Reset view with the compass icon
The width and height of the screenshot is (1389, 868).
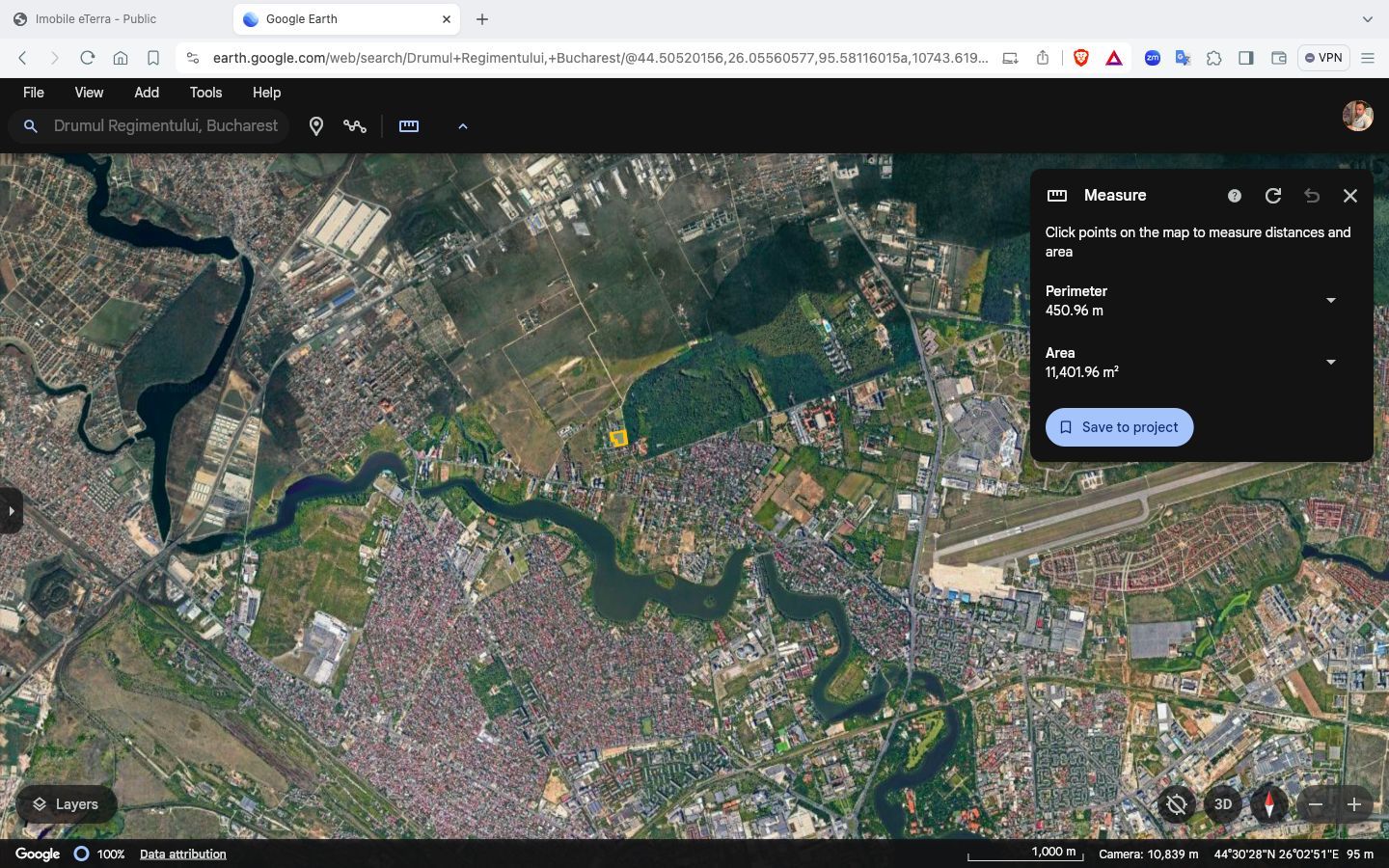(1268, 804)
